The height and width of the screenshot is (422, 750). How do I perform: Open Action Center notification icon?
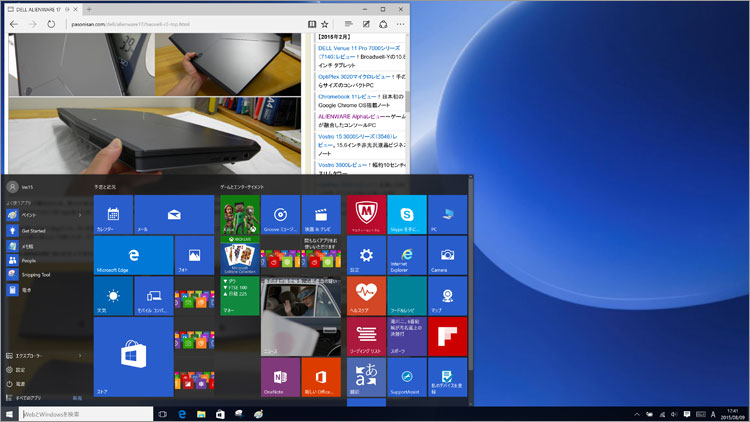tap(687, 414)
